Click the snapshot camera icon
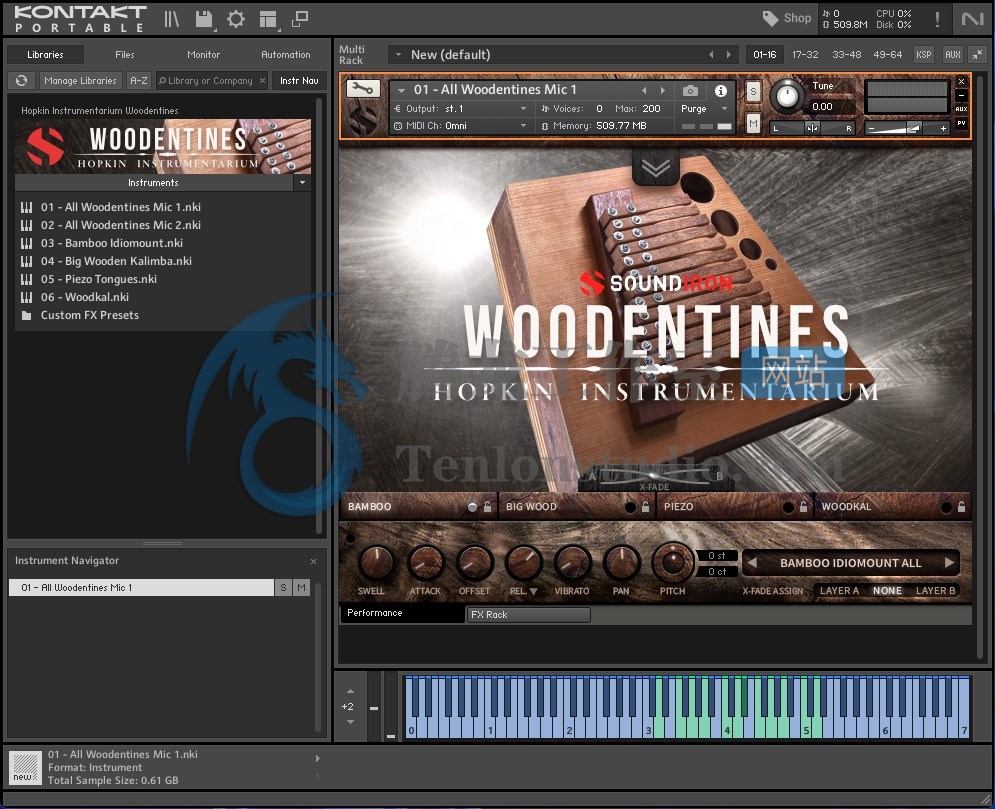 click(690, 91)
